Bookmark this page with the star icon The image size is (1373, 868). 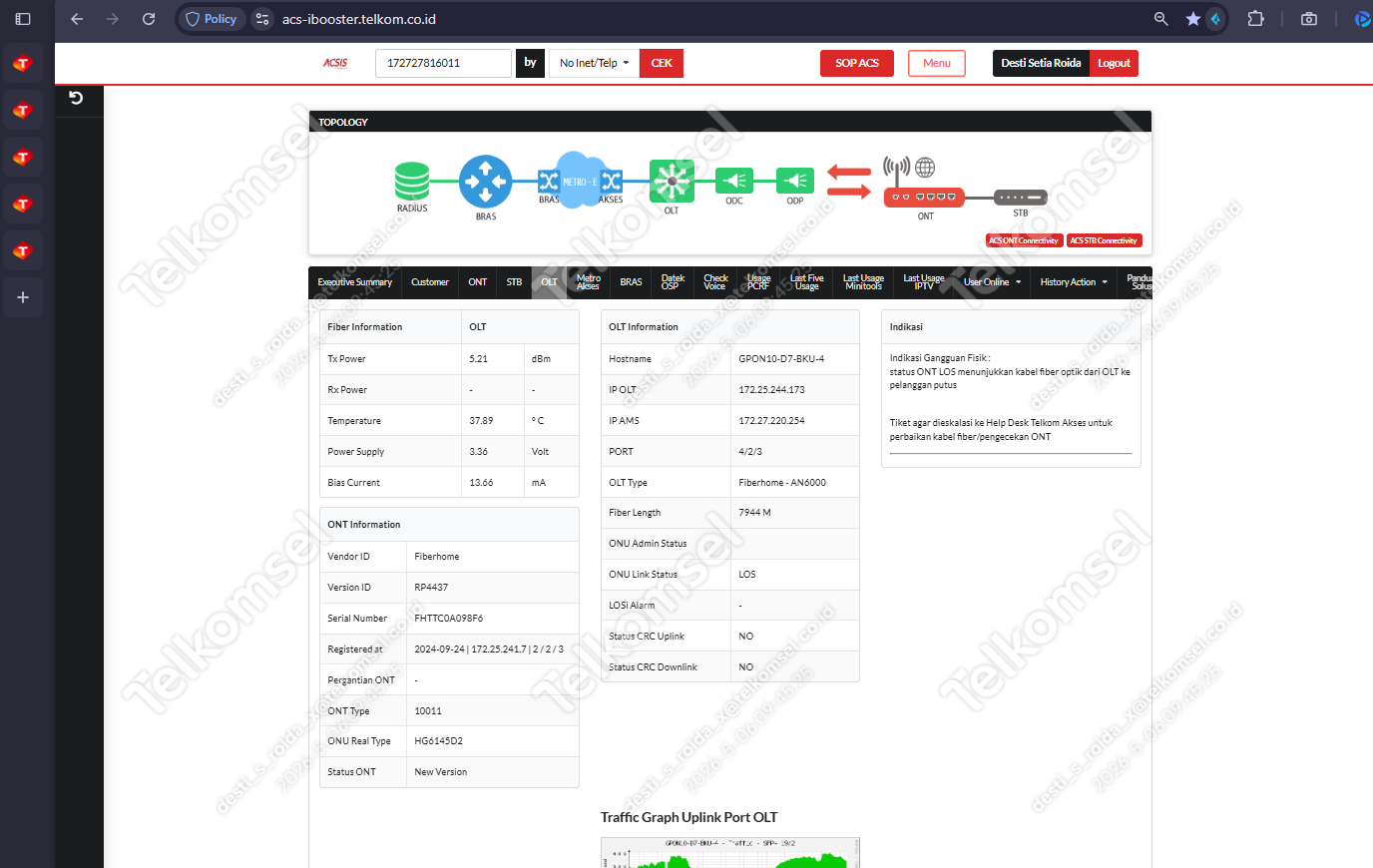pyautogui.click(x=1193, y=19)
